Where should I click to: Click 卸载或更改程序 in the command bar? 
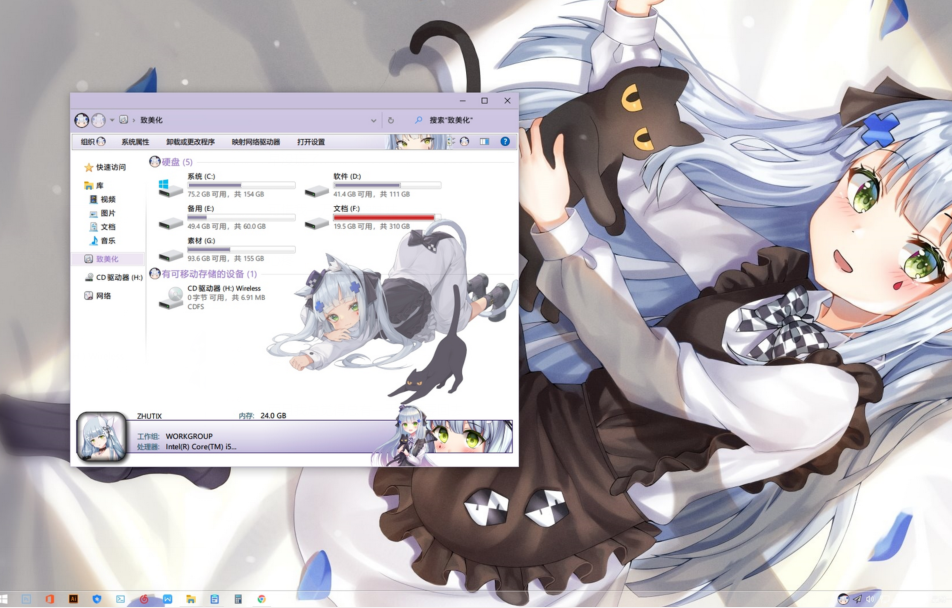click(x=191, y=142)
